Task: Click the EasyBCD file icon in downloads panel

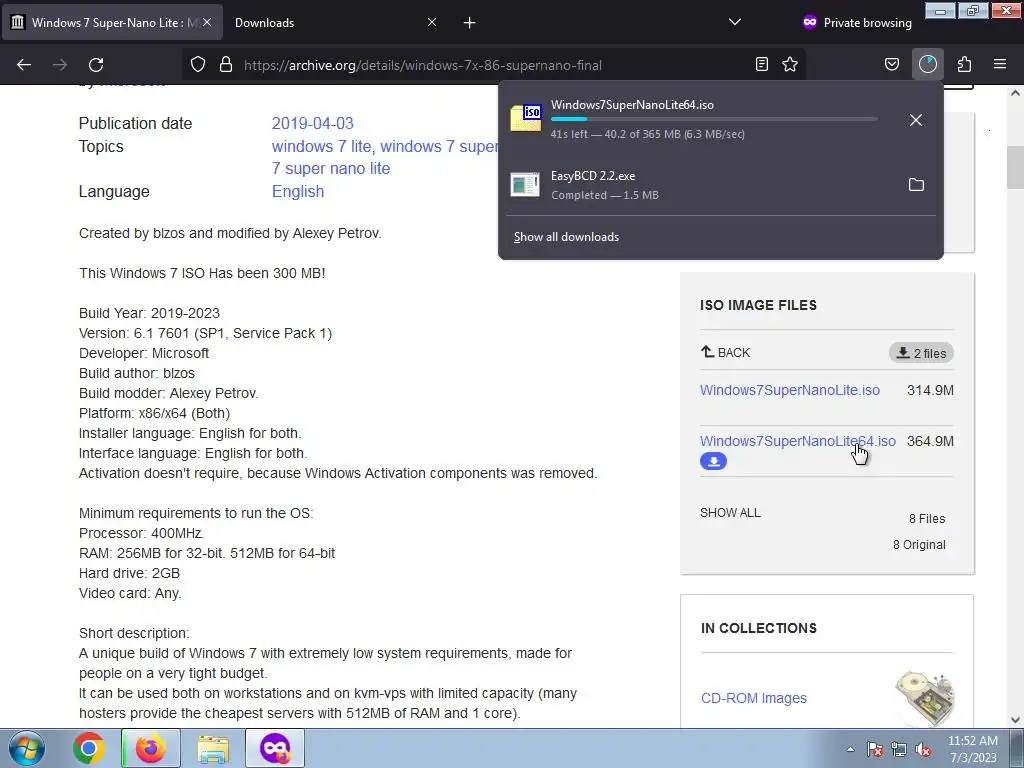Action: click(x=525, y=185)
